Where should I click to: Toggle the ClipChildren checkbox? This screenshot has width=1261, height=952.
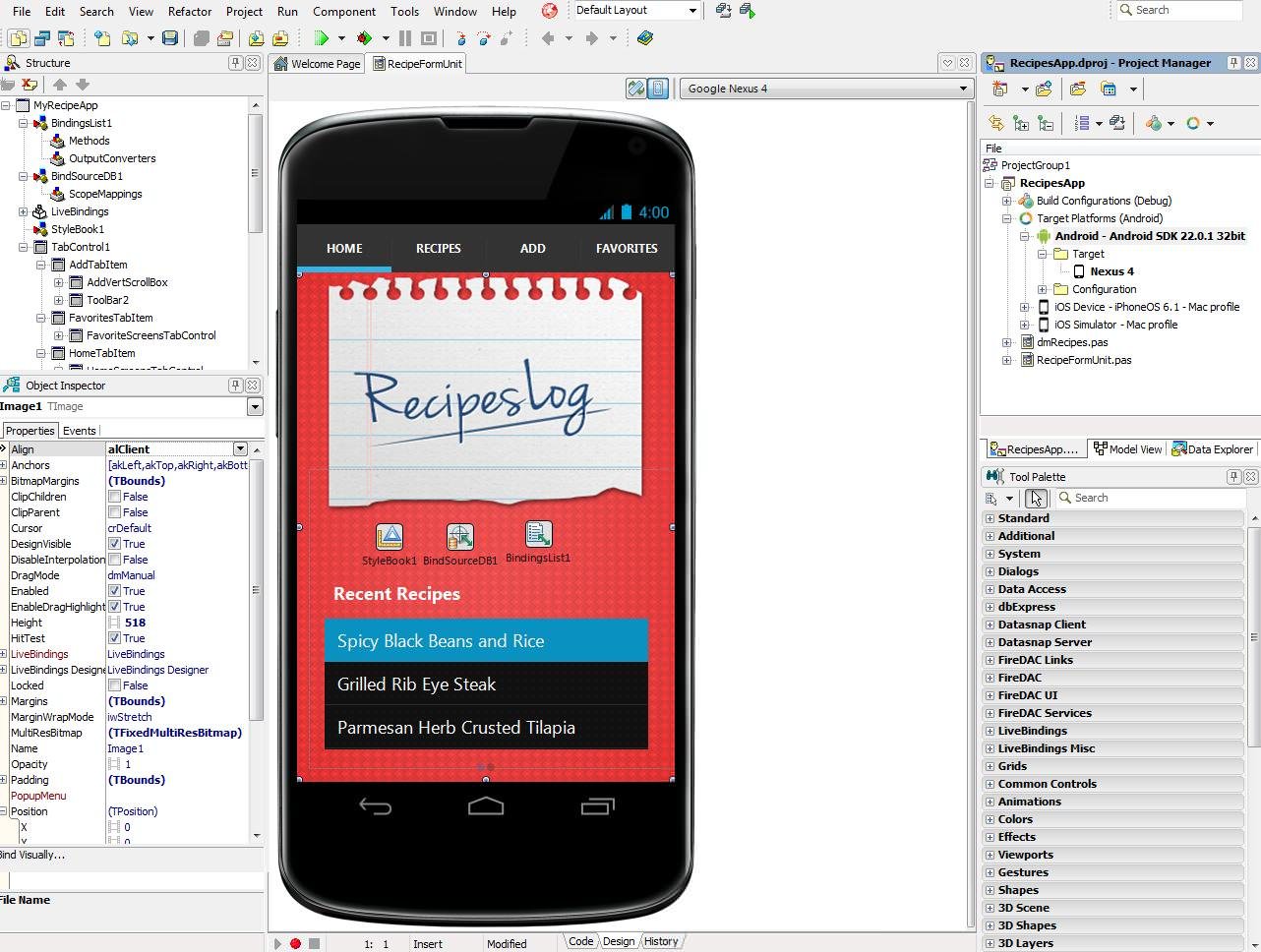click(x=114, y=497)
